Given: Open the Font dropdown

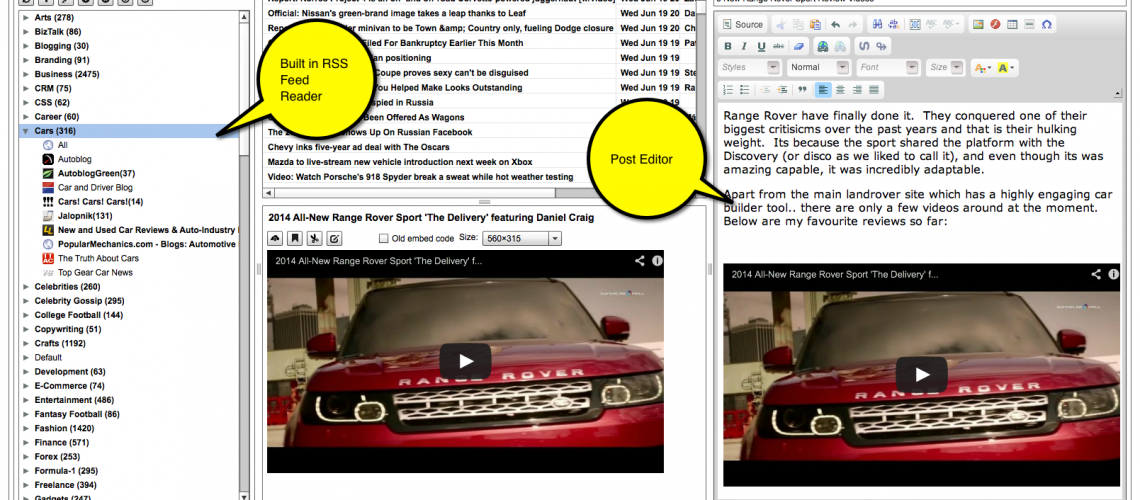Looking at the screenshot, I should click(x=888, y=67).
